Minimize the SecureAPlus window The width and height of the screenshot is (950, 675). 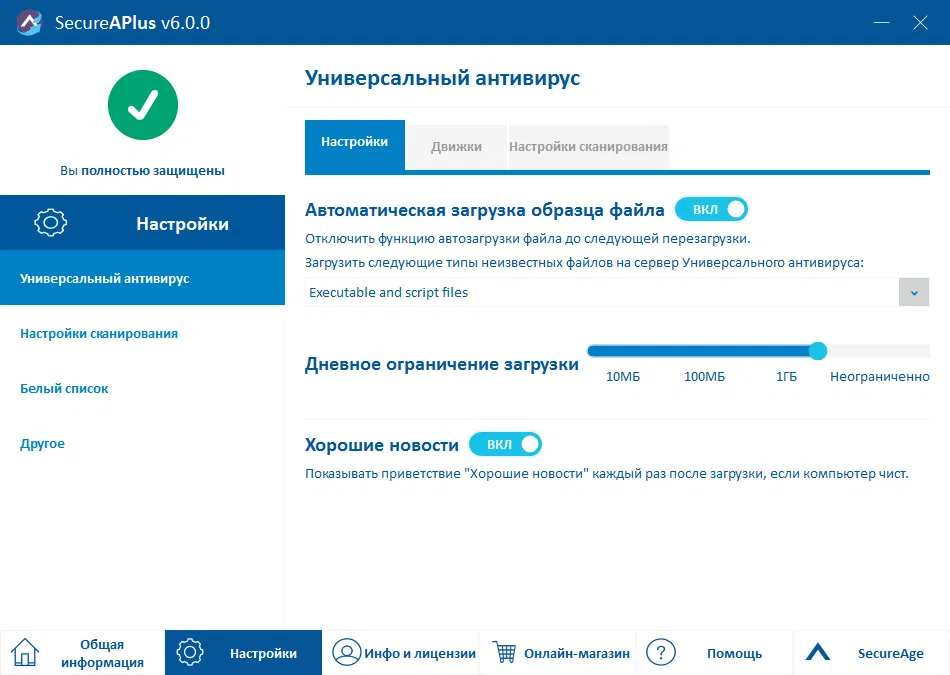pyautogui.click(x=882, y=22)
